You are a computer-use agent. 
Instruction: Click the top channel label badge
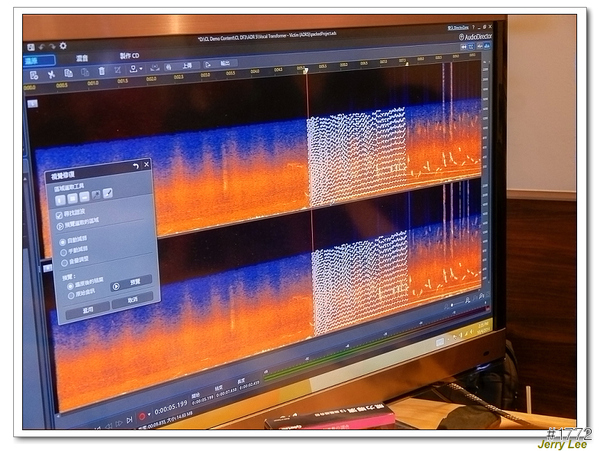tap(33, 104)
